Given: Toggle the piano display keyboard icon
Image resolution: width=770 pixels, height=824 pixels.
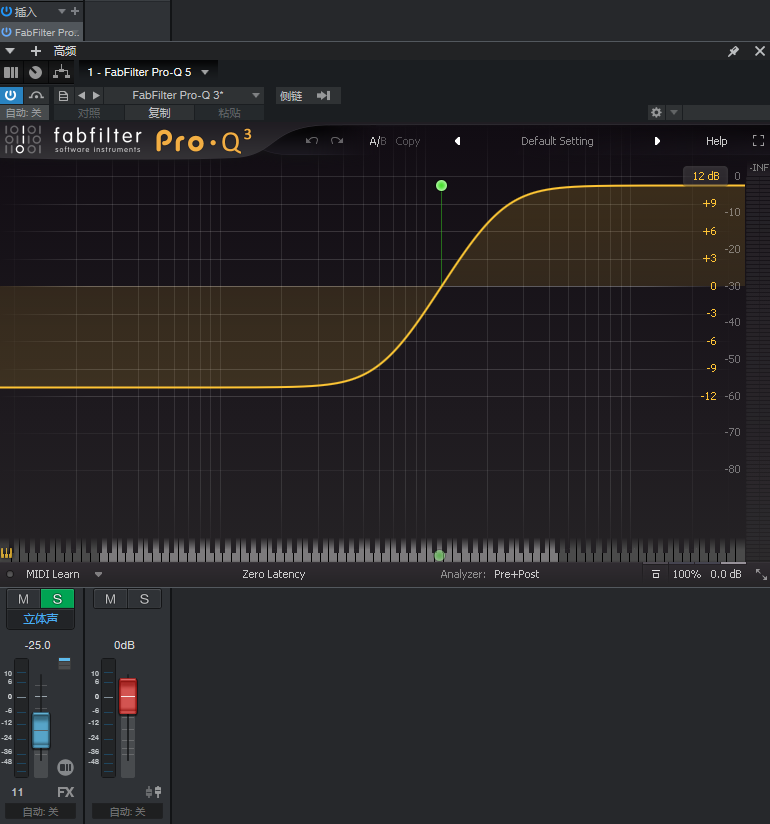Looking at the screenshot, I should (x=6, y=552).
